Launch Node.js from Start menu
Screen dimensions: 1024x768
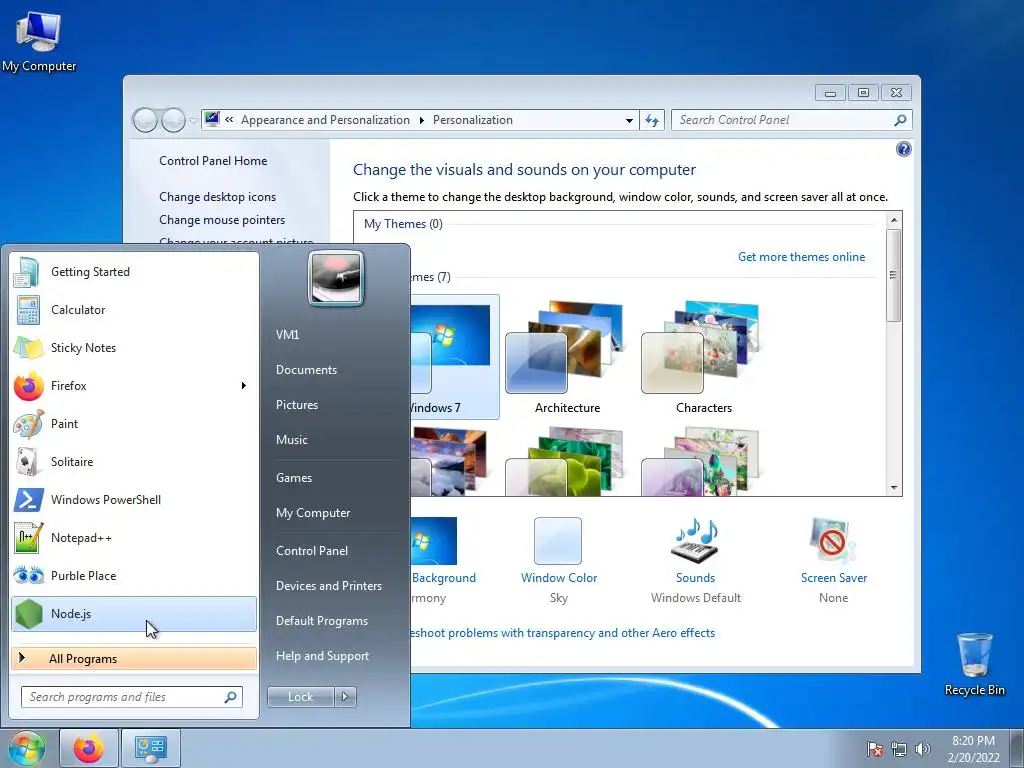[134, 613]
